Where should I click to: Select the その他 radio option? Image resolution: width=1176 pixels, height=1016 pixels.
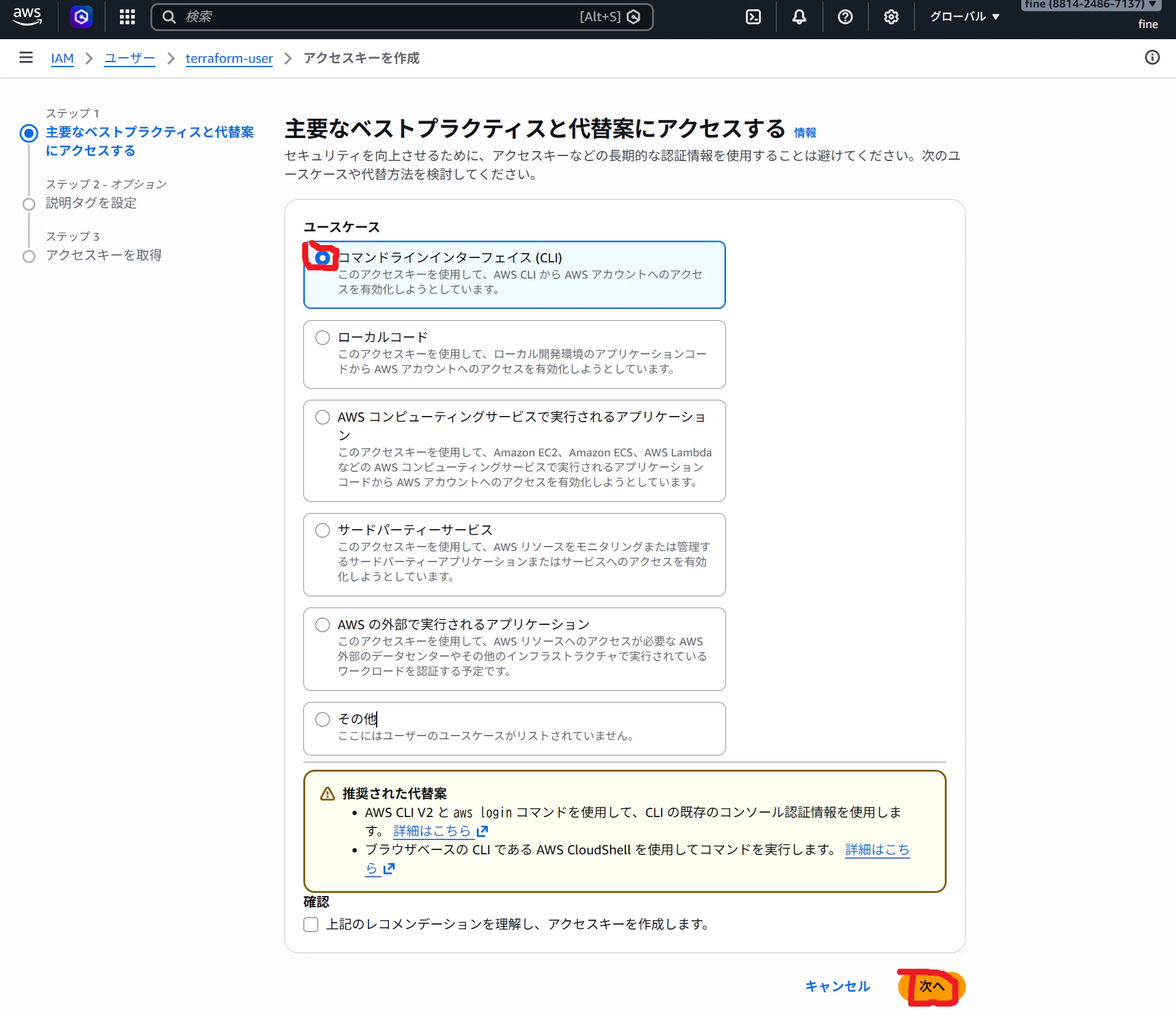point(323,719)
